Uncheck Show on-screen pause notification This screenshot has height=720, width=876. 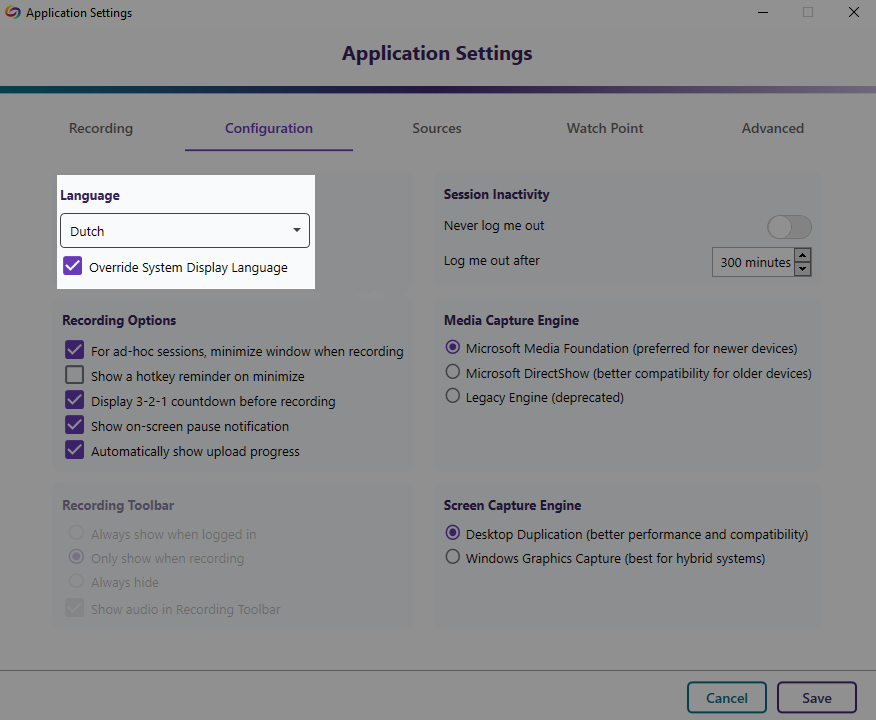[x=74, y=424]
